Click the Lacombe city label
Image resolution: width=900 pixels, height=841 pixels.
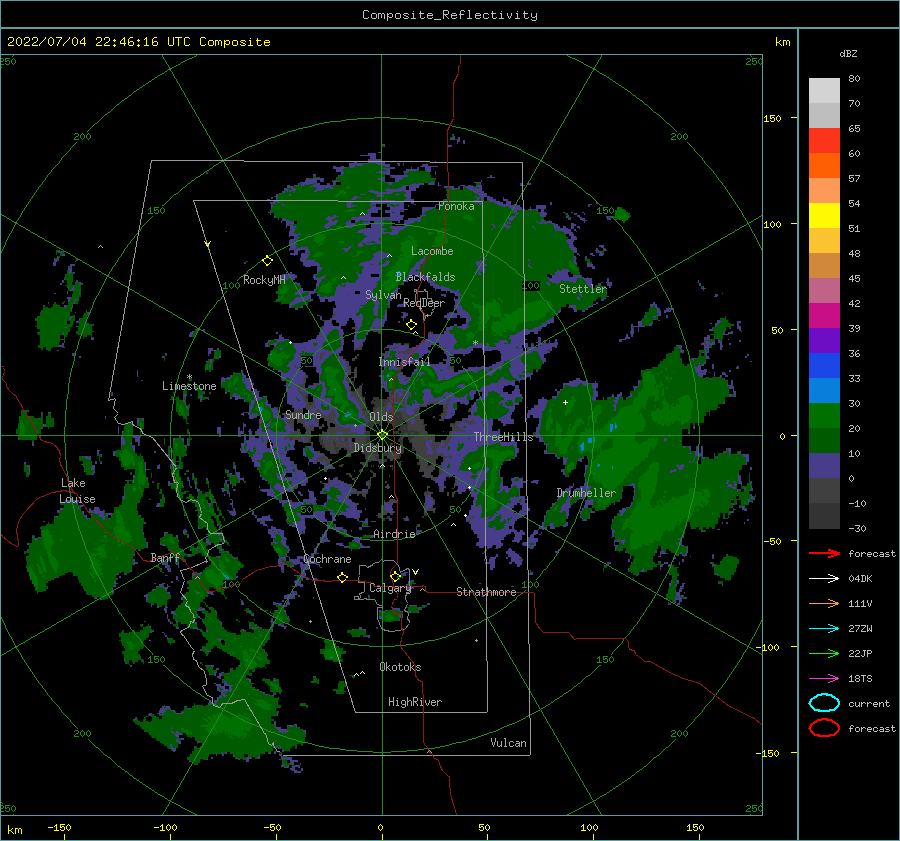coord(432,251)
